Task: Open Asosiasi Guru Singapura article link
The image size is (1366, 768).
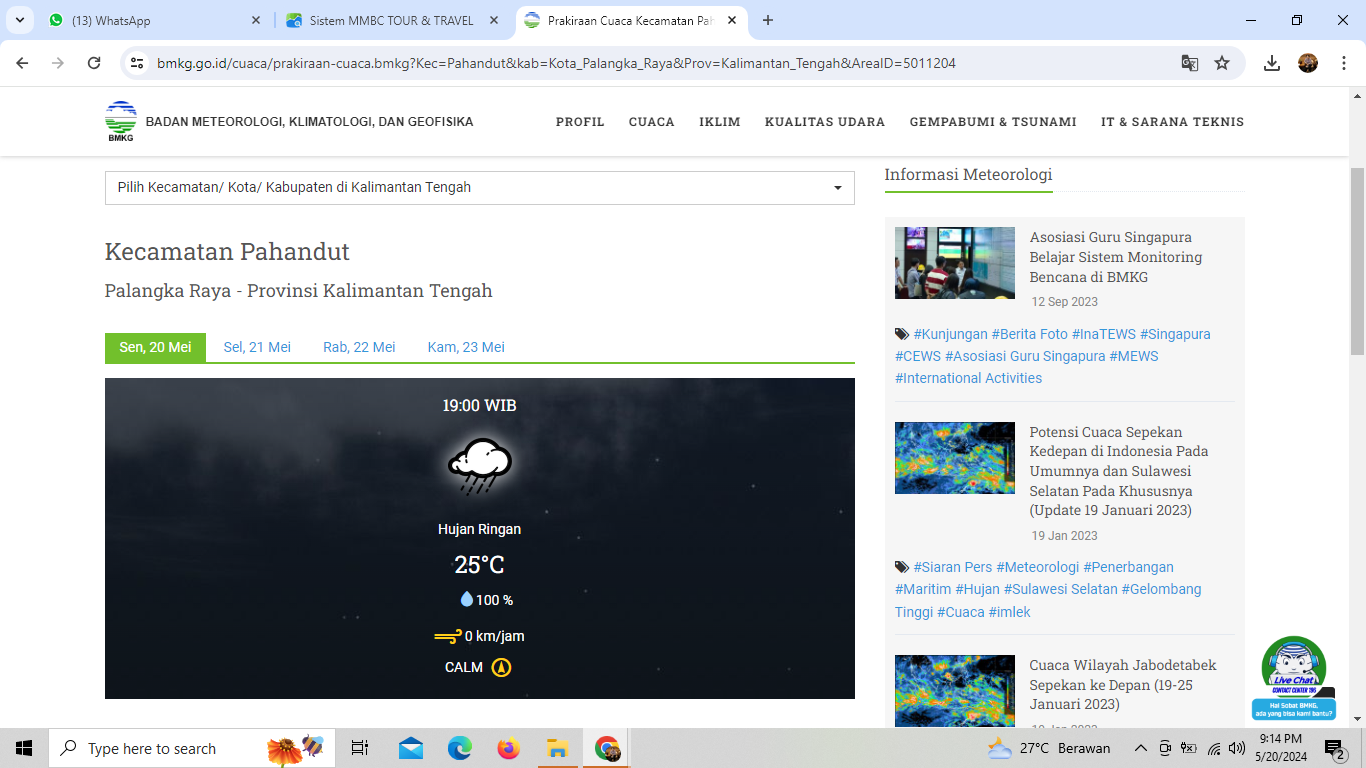Action: pyautogui.click(x=1116, y=257)
